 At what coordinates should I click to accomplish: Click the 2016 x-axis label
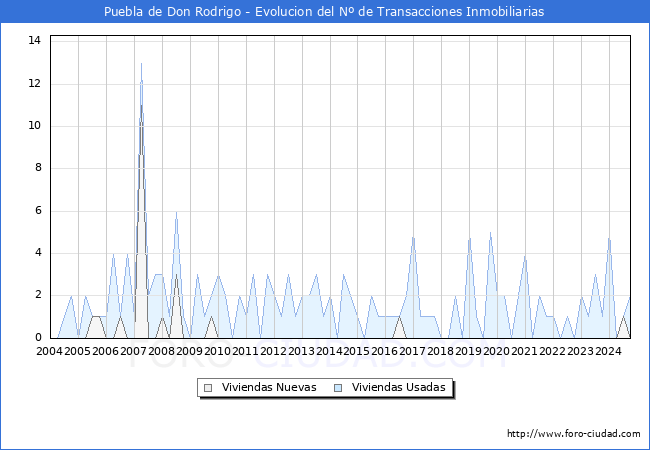pyautogui.click(x=384, y=351)
